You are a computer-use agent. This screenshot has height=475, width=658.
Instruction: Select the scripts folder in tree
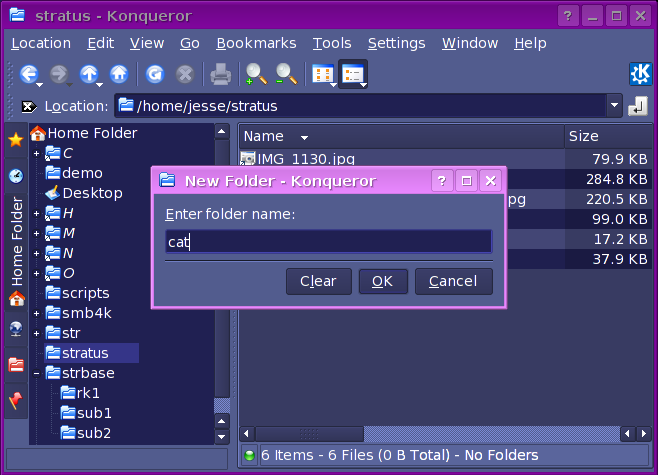77,293
